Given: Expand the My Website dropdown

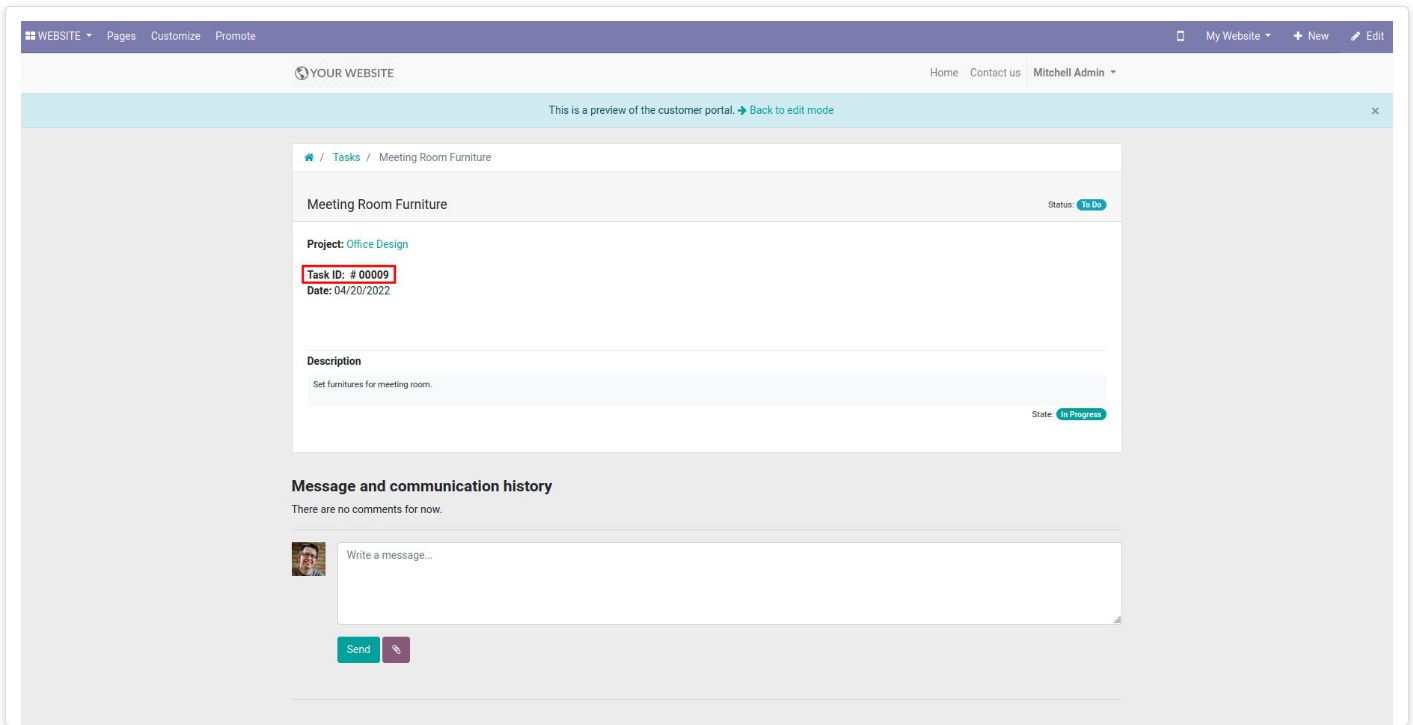Looking at the screenshot, I should [x=1238, y=36].
